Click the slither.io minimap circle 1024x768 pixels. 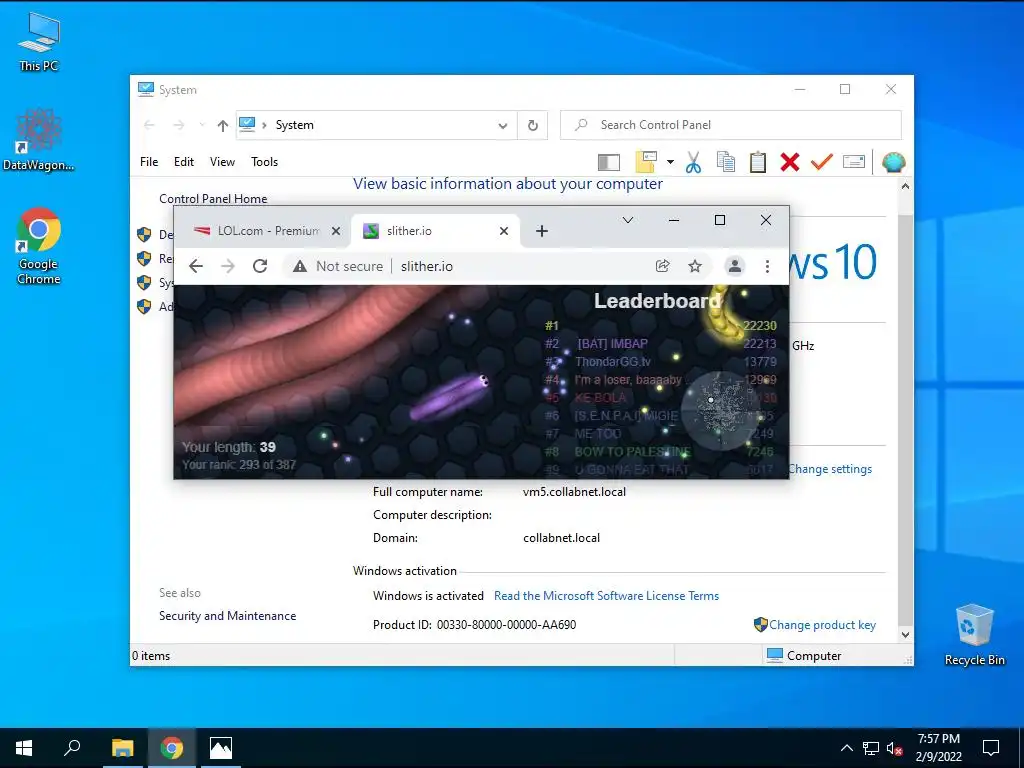tap(720, 411)
